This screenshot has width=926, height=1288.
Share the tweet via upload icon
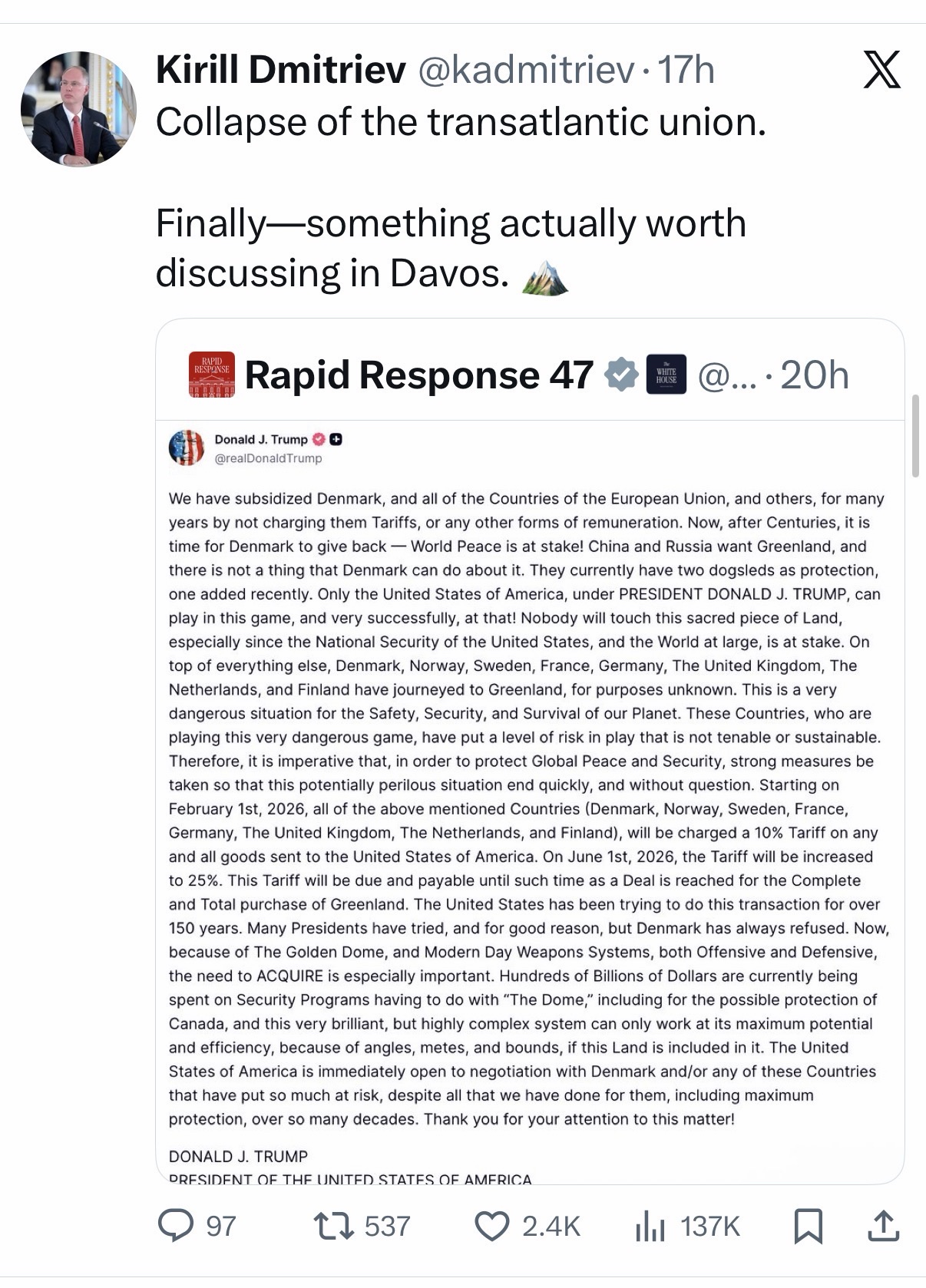click(882, 1226)
